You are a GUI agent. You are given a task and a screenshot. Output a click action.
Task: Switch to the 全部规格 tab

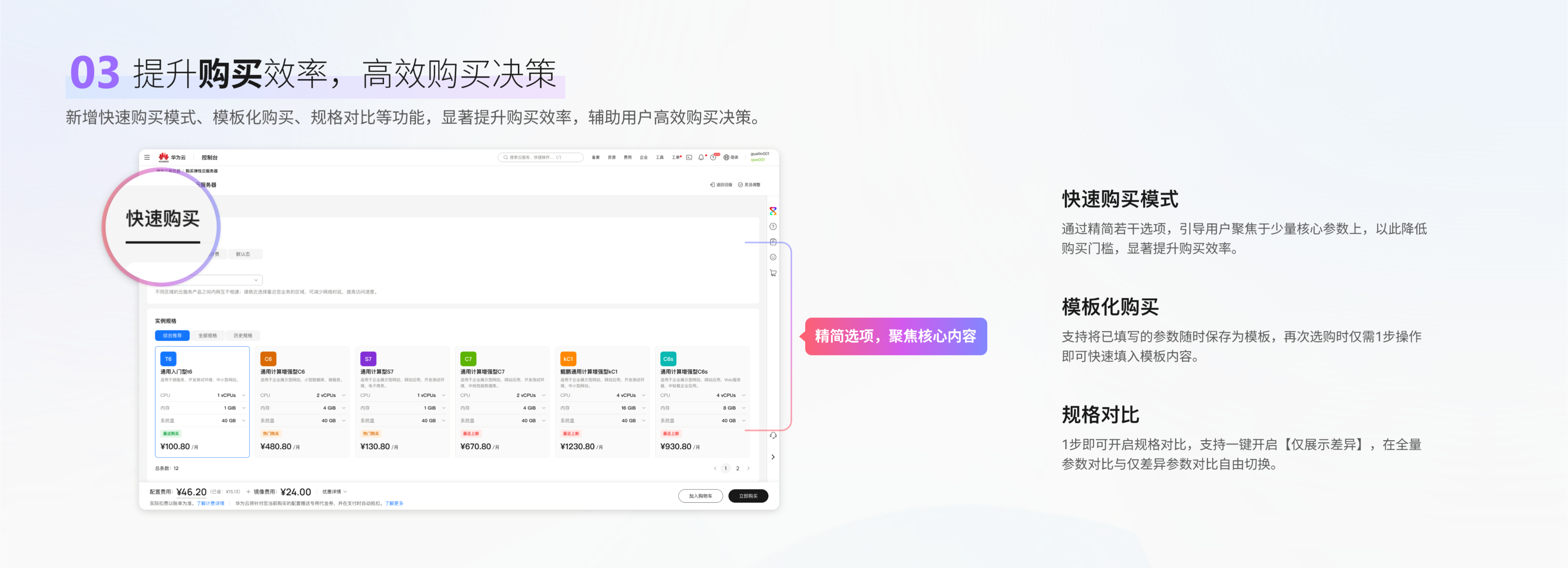(207, 336)
